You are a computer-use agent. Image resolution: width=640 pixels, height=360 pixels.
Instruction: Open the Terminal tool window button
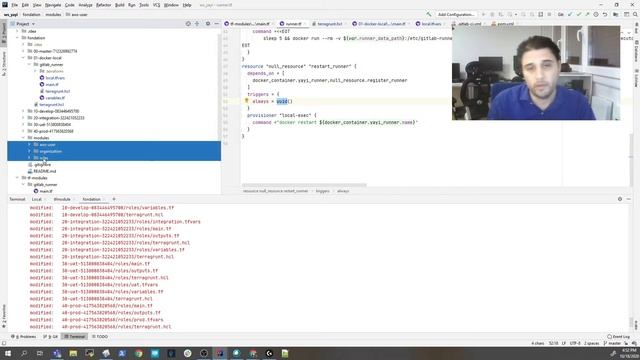(75, 337)
